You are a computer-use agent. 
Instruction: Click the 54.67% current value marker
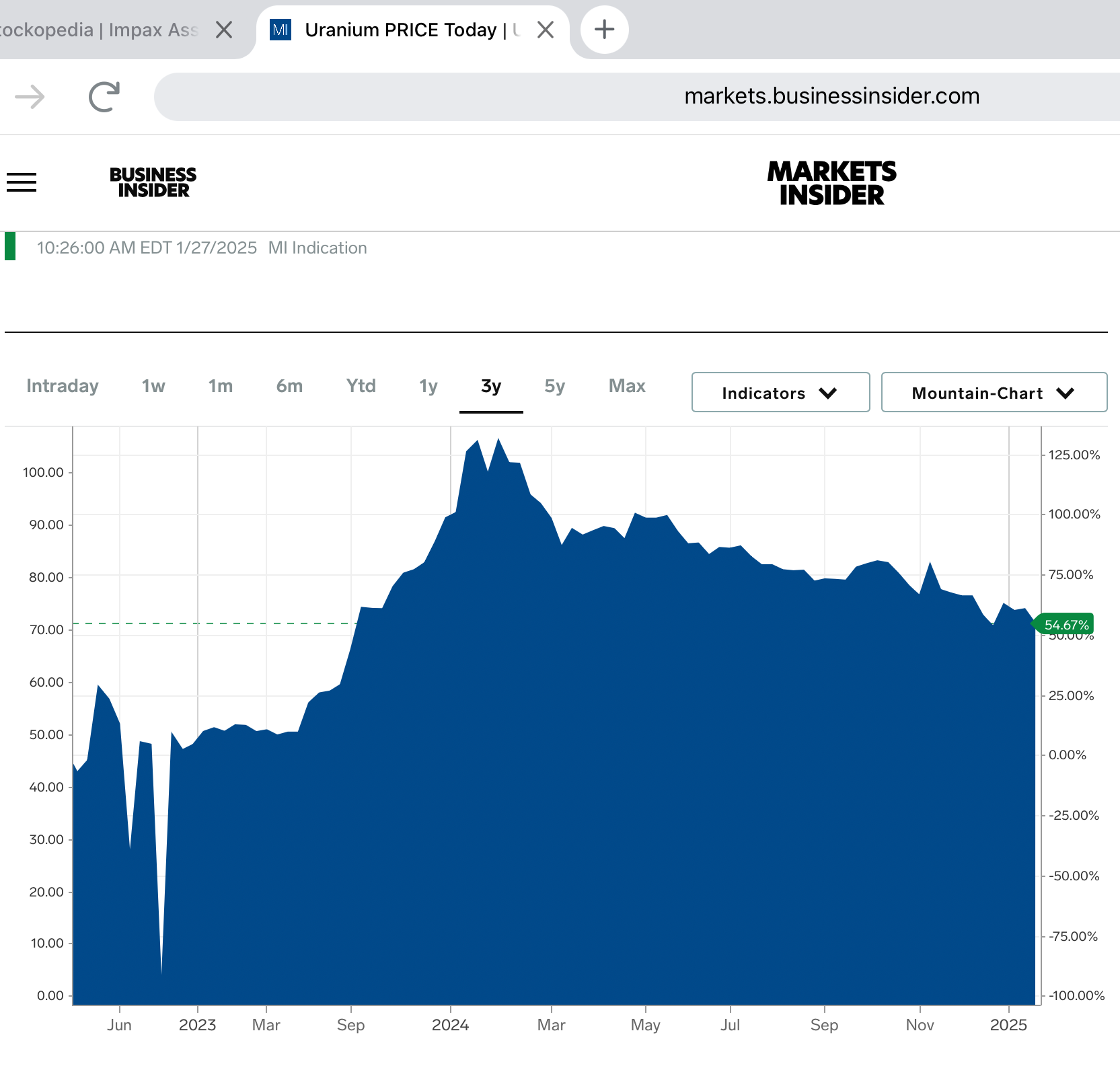[1063, 625]
